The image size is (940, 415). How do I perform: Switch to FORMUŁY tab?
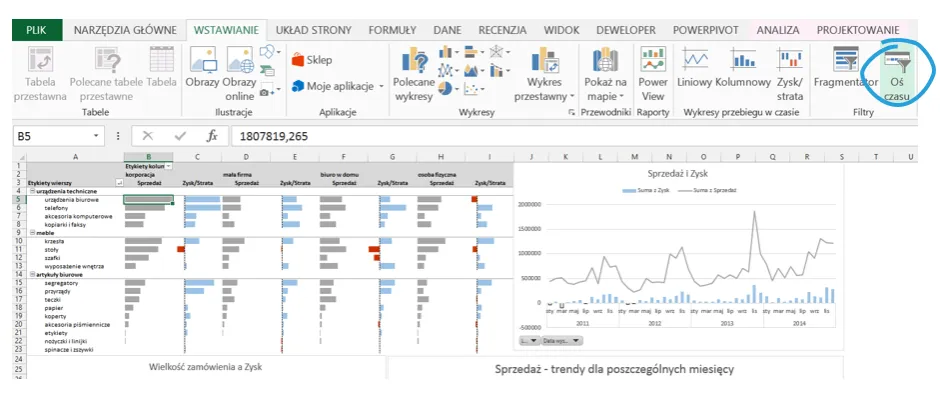(392, 29)
